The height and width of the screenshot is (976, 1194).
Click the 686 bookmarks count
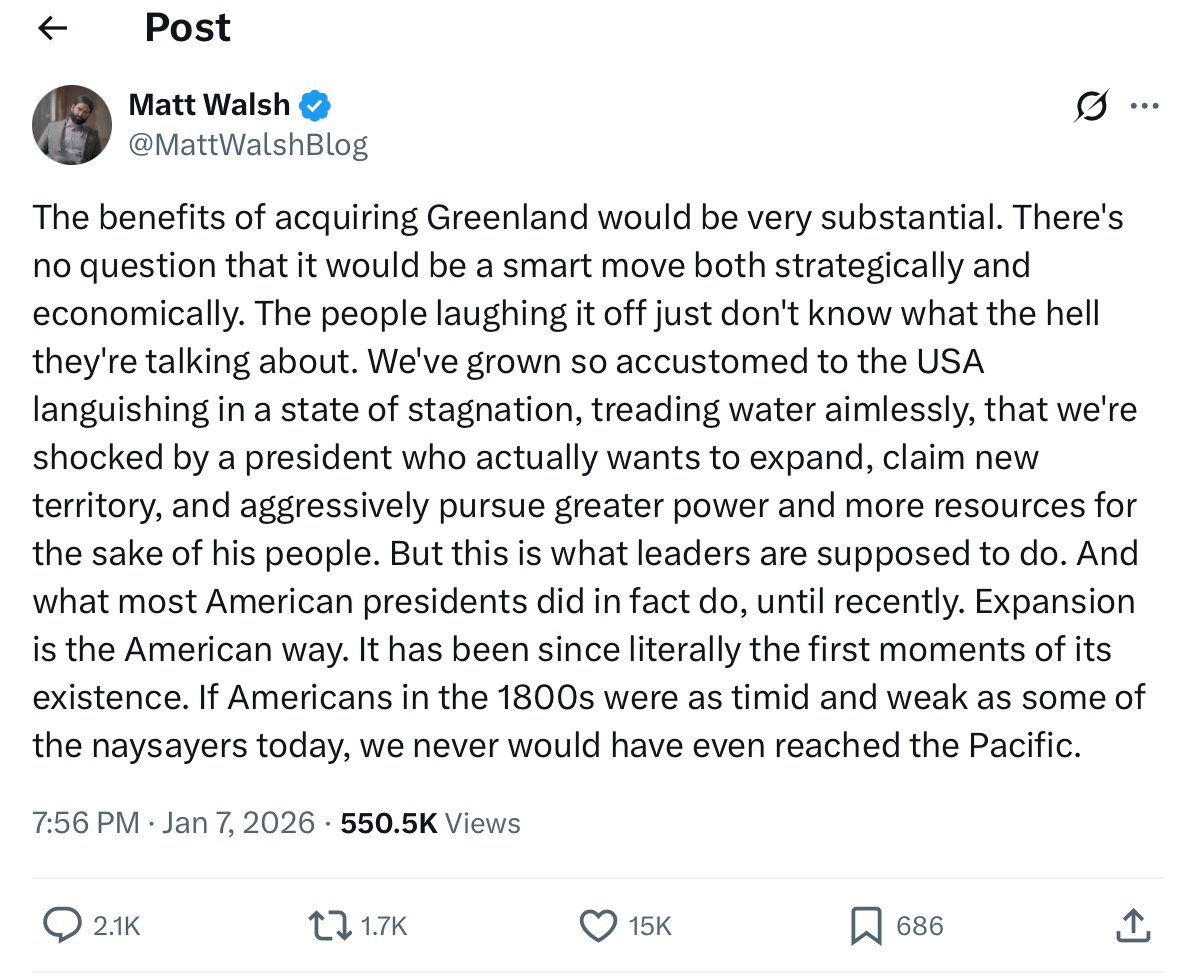[x=919, y=927]
